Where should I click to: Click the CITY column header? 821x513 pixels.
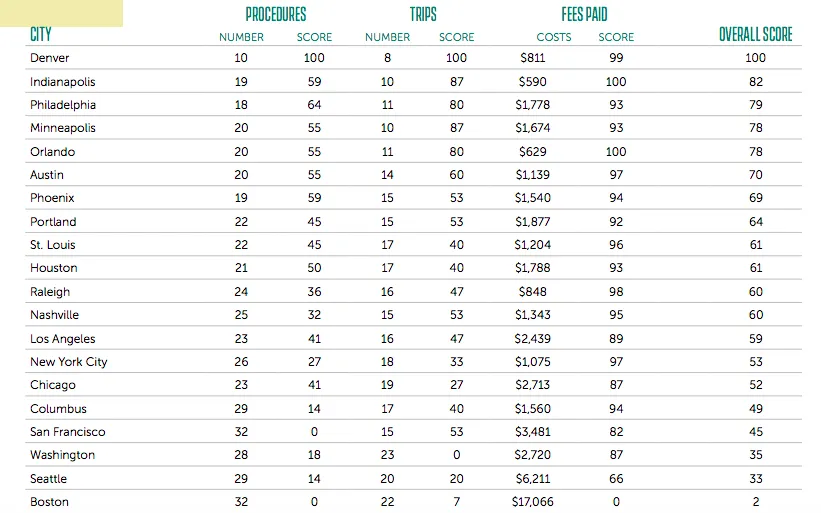point(41,35)
